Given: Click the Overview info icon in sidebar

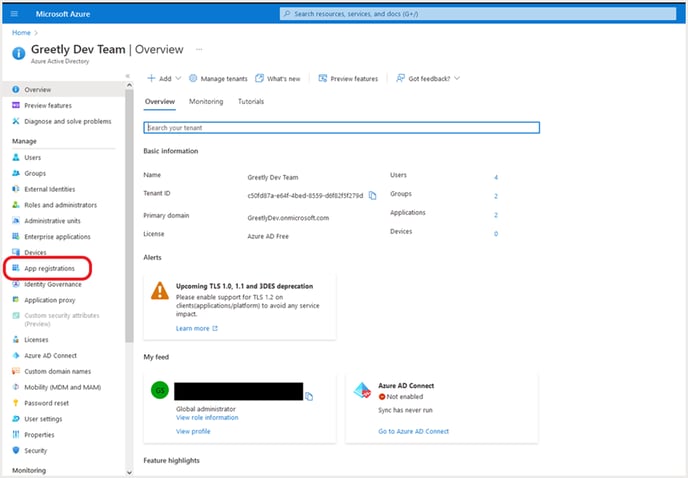Looking at the screenshot, I should pos(16,90).
